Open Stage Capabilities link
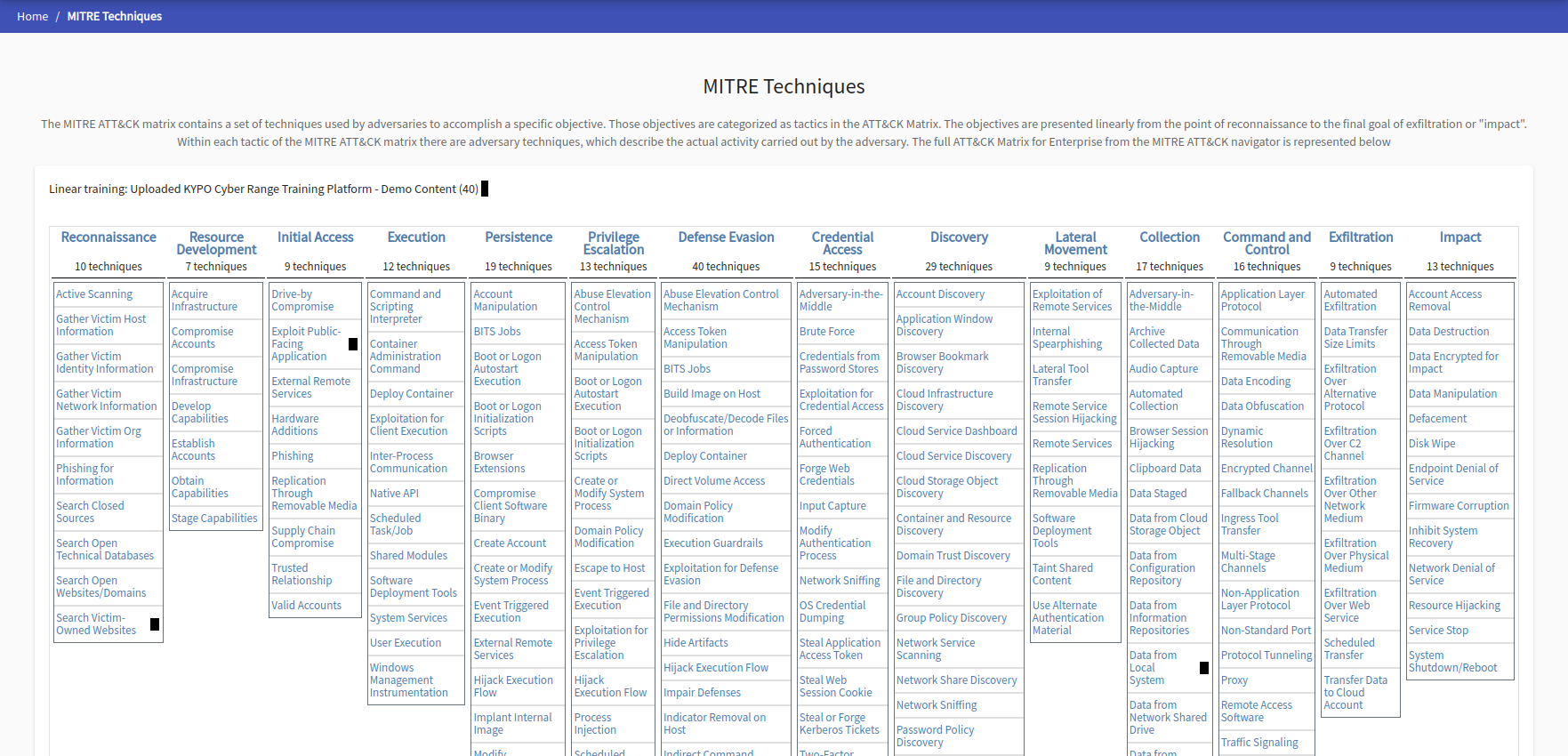 [x=214, y=519]
